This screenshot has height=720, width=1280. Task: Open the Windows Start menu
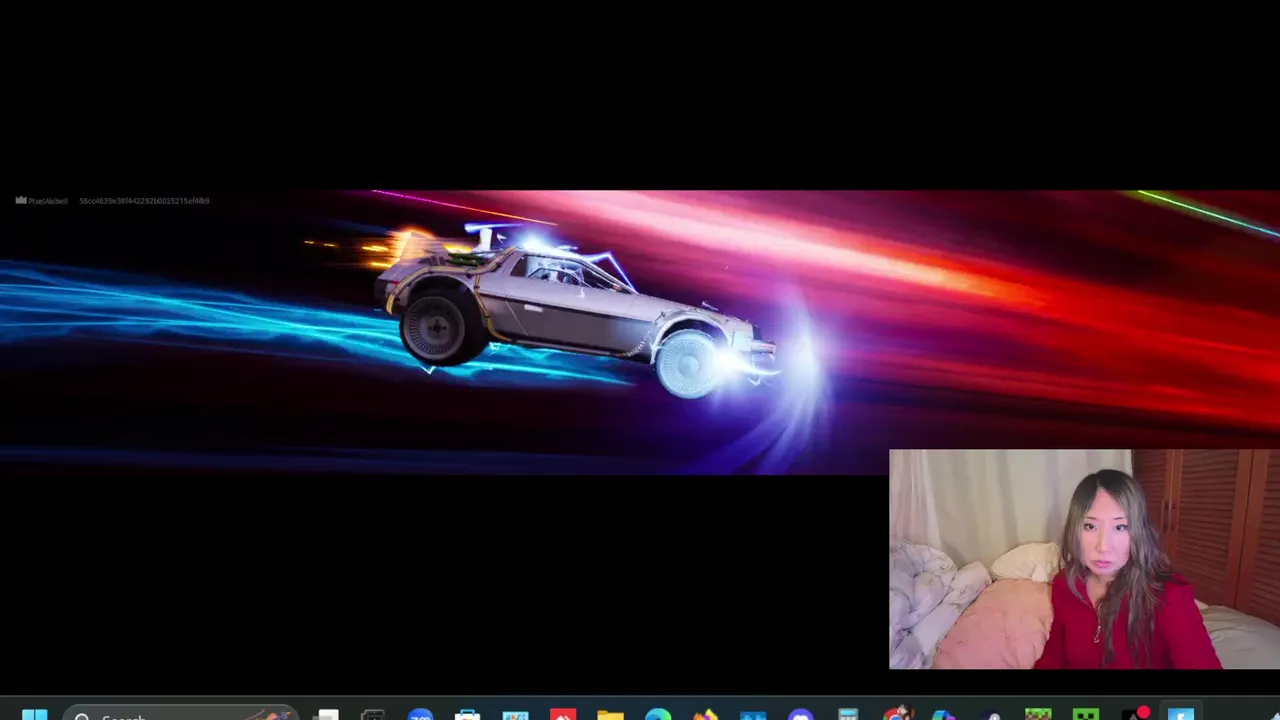pyautogui.click(x=35, y=715)
